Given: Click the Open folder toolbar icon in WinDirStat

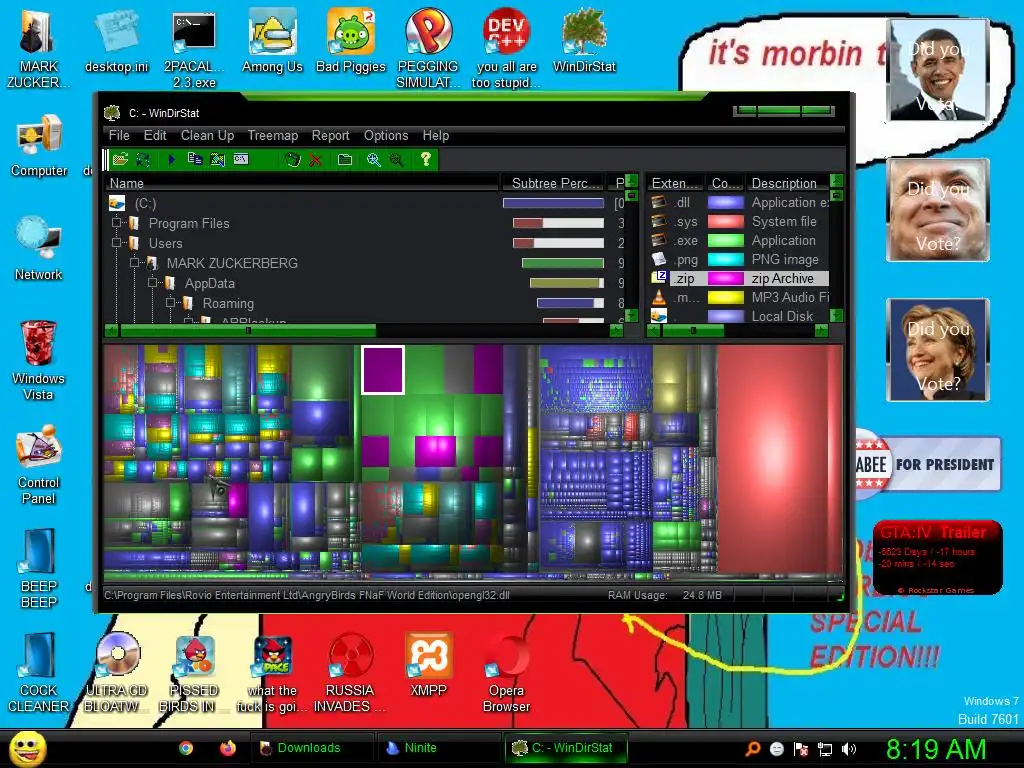Looking at the screenshot, I should click(x=120, y=159).
